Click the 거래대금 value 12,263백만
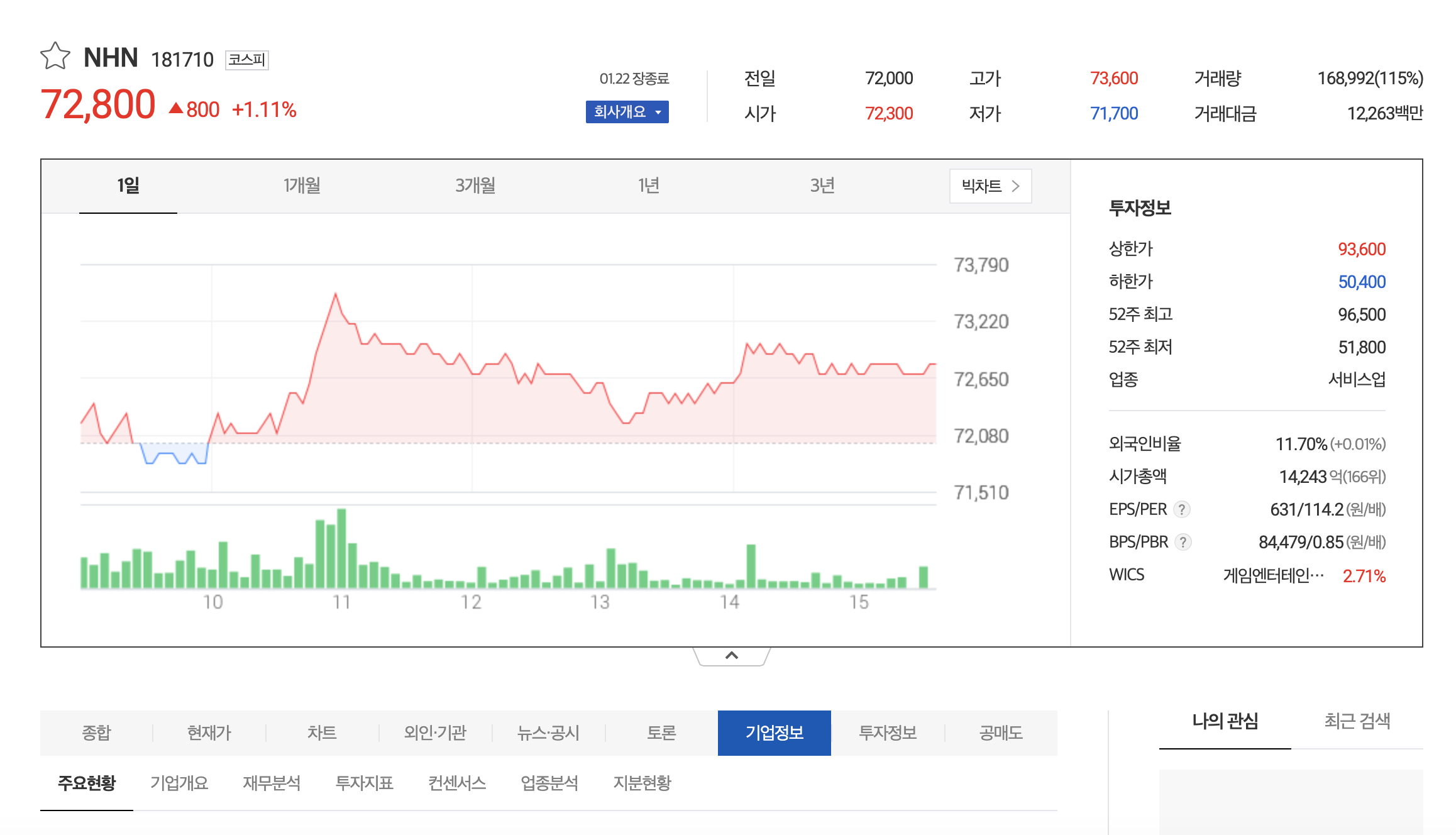This screenshot has height=835, width=1456. coord(1385,114)
